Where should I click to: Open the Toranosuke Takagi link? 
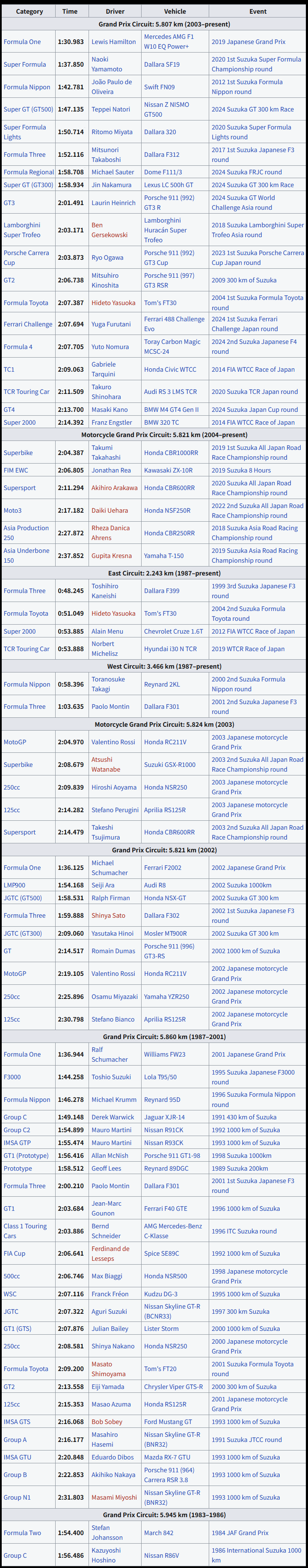pos(108,684)
